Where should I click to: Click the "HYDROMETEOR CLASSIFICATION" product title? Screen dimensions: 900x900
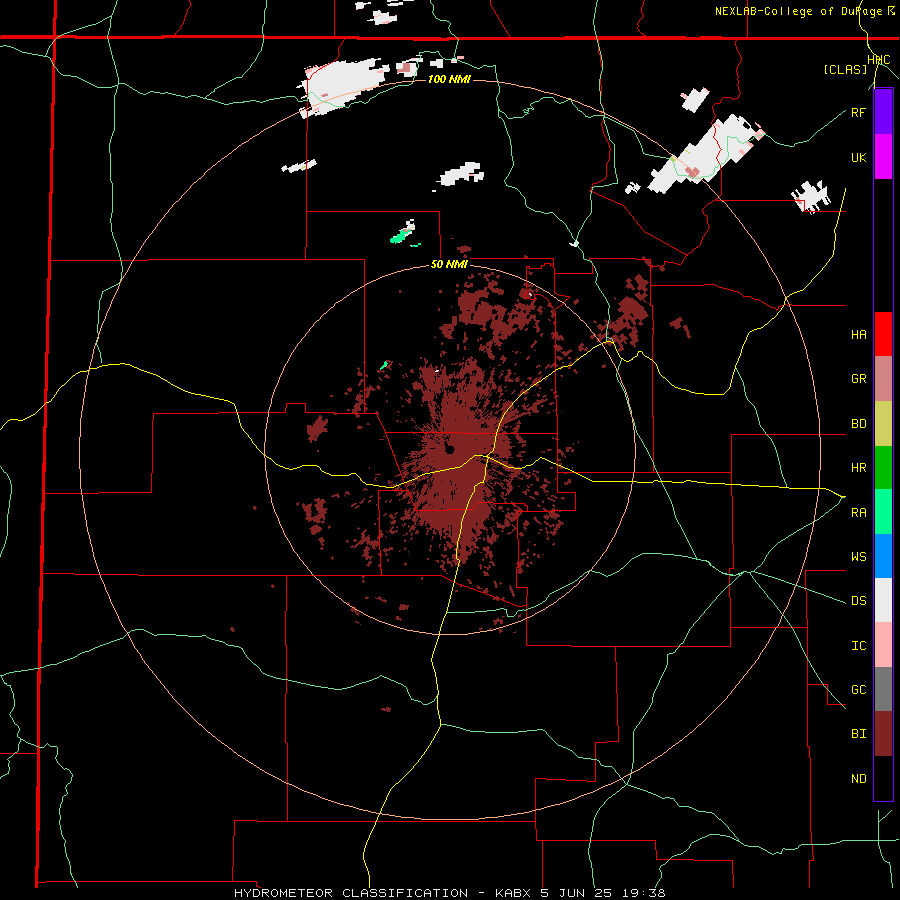point(351,893)
